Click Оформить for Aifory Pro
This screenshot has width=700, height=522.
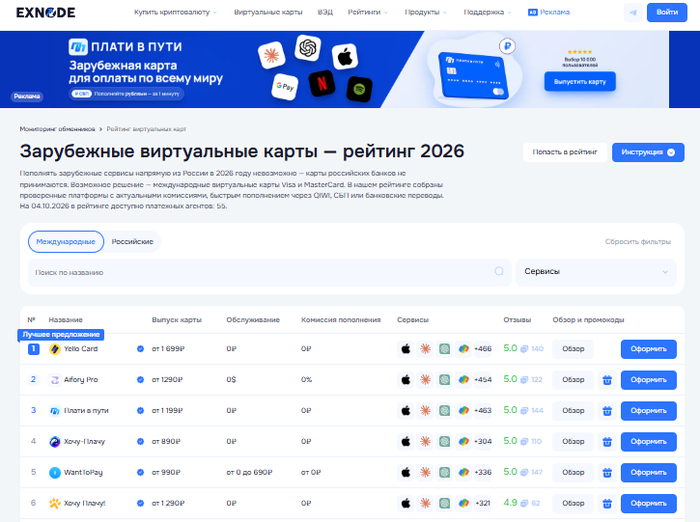[648, 380]
